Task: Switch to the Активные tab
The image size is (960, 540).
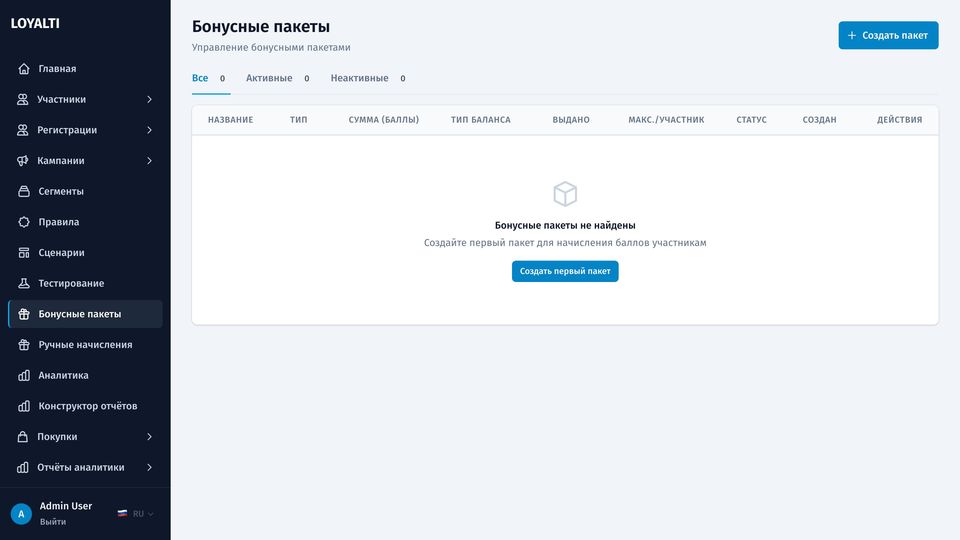Action: [277, 78]
